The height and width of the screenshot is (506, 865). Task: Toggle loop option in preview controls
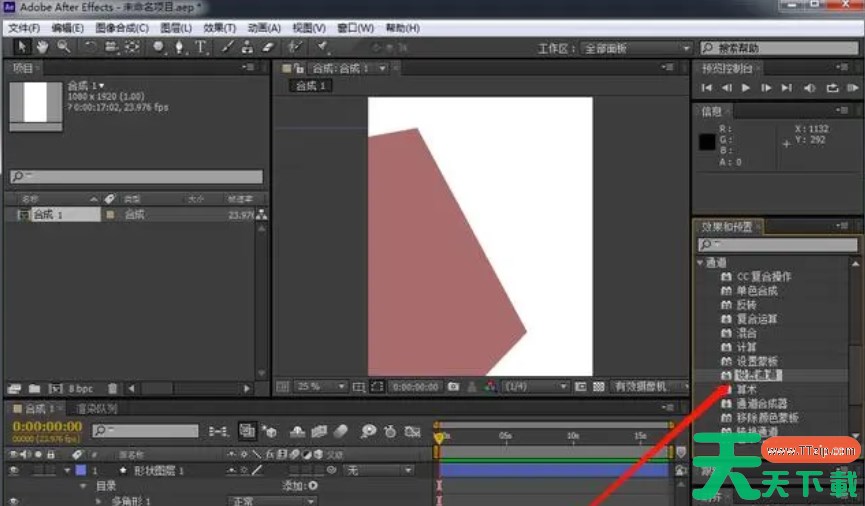pyautogui.click(x=830, y=88)
